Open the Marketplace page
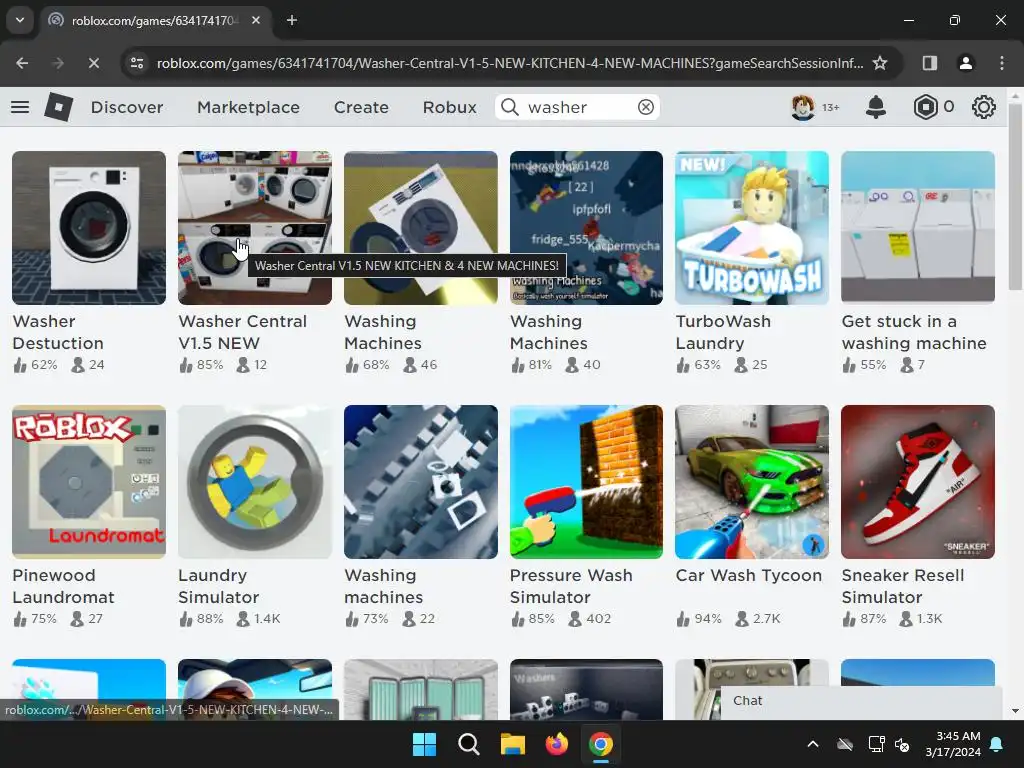Viewport: 1024px width, 768px height. click(248, 107)
